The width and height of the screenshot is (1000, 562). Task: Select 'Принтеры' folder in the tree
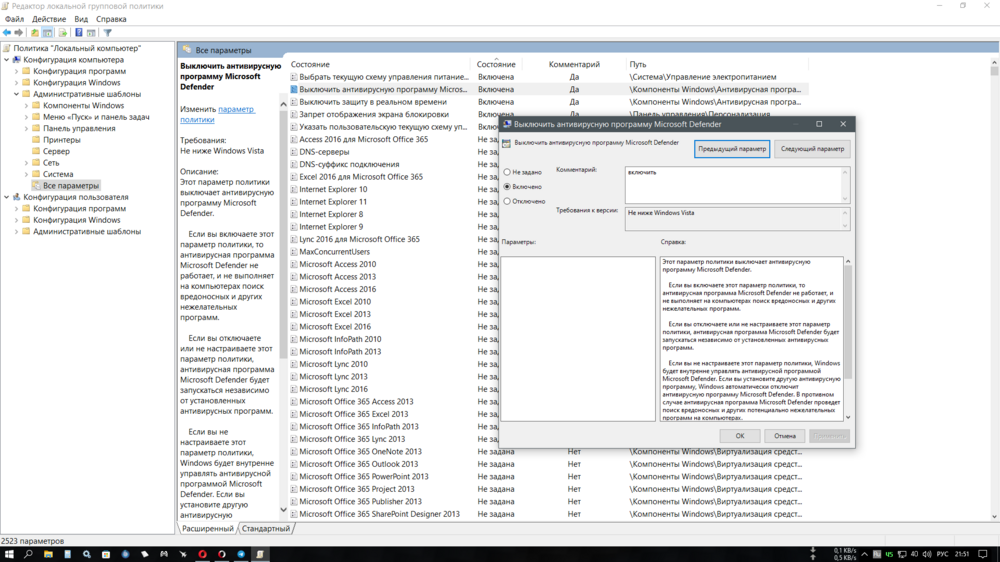tap(61, 140)
